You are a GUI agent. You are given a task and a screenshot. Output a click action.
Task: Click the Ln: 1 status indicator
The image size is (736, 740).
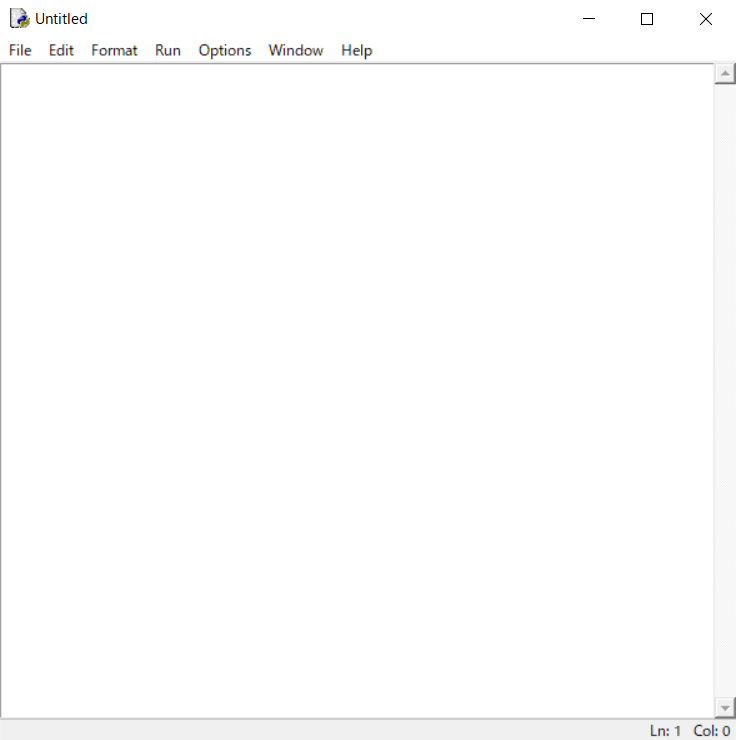665,731
